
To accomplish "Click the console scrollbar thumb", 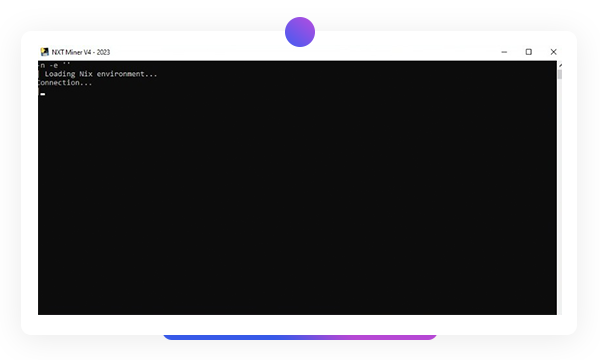I will click(x=560, y=74).
